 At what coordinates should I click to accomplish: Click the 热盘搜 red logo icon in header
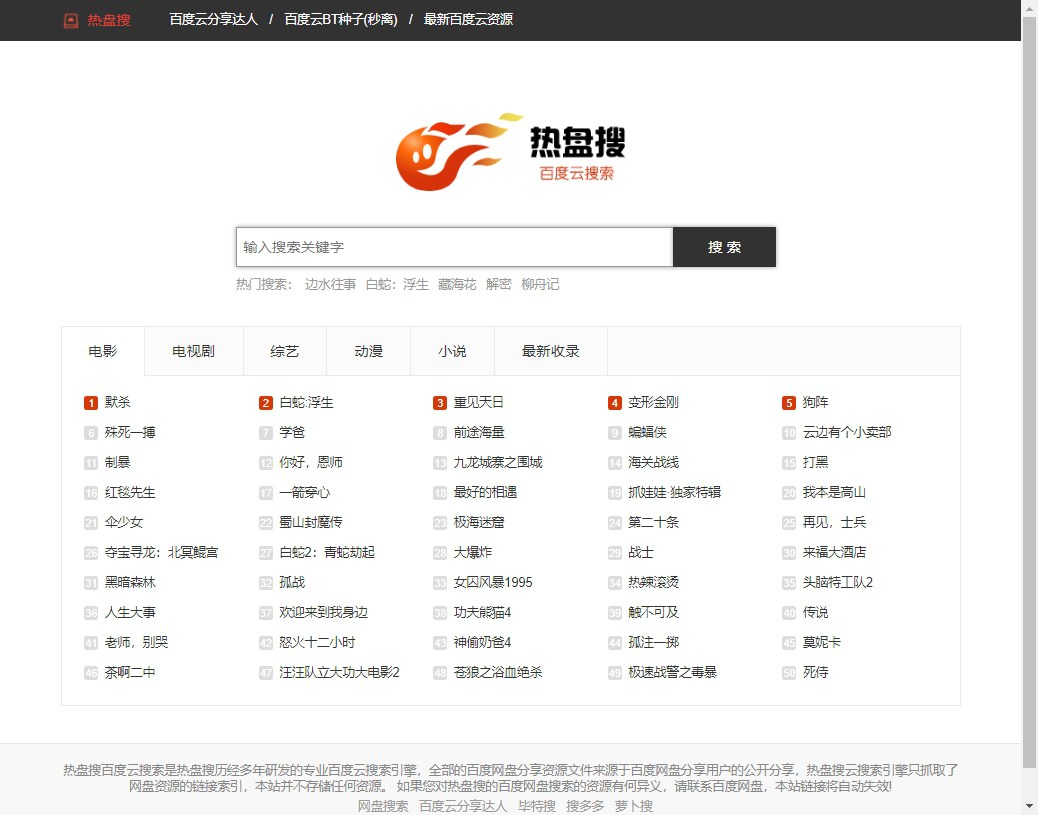(x=71, y=21)
